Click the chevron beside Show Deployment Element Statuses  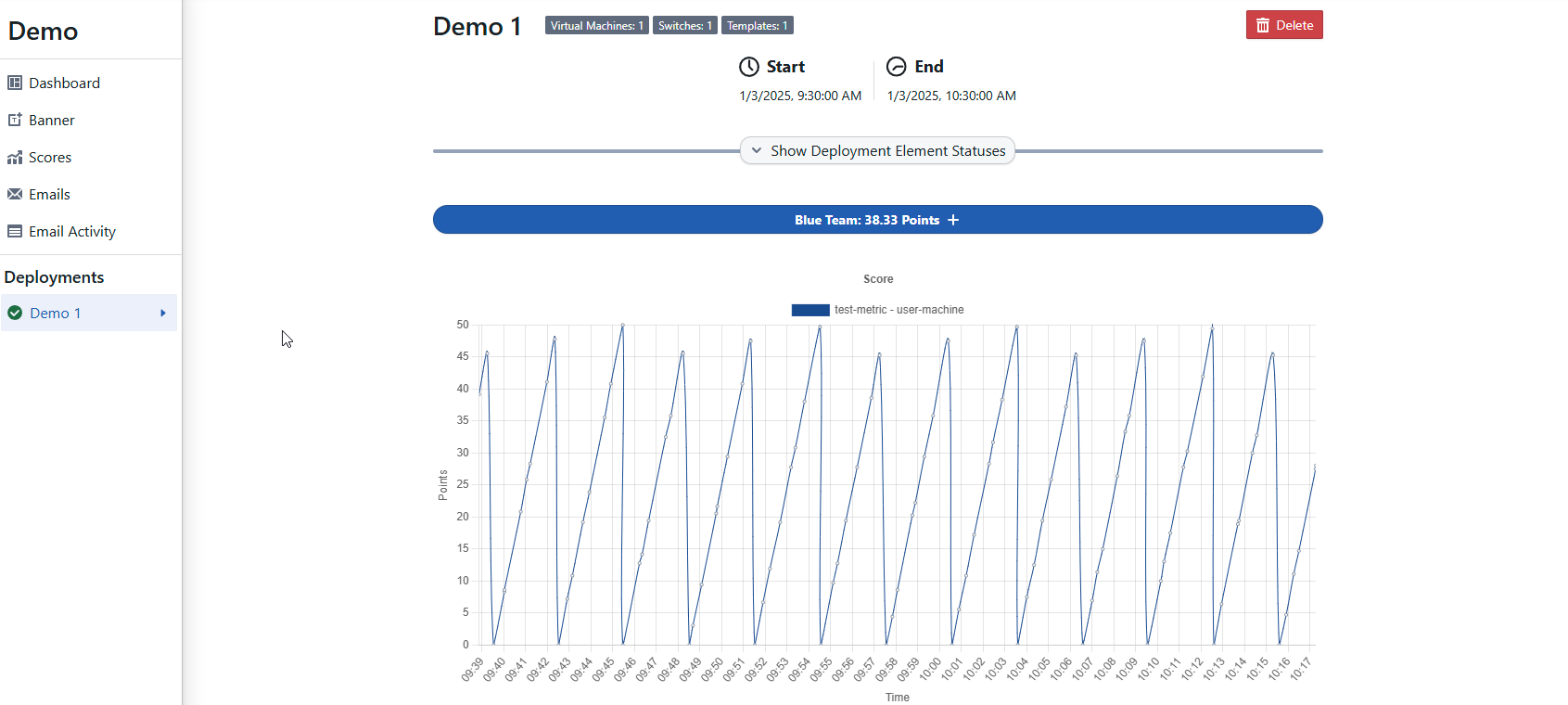pos(757,150)
